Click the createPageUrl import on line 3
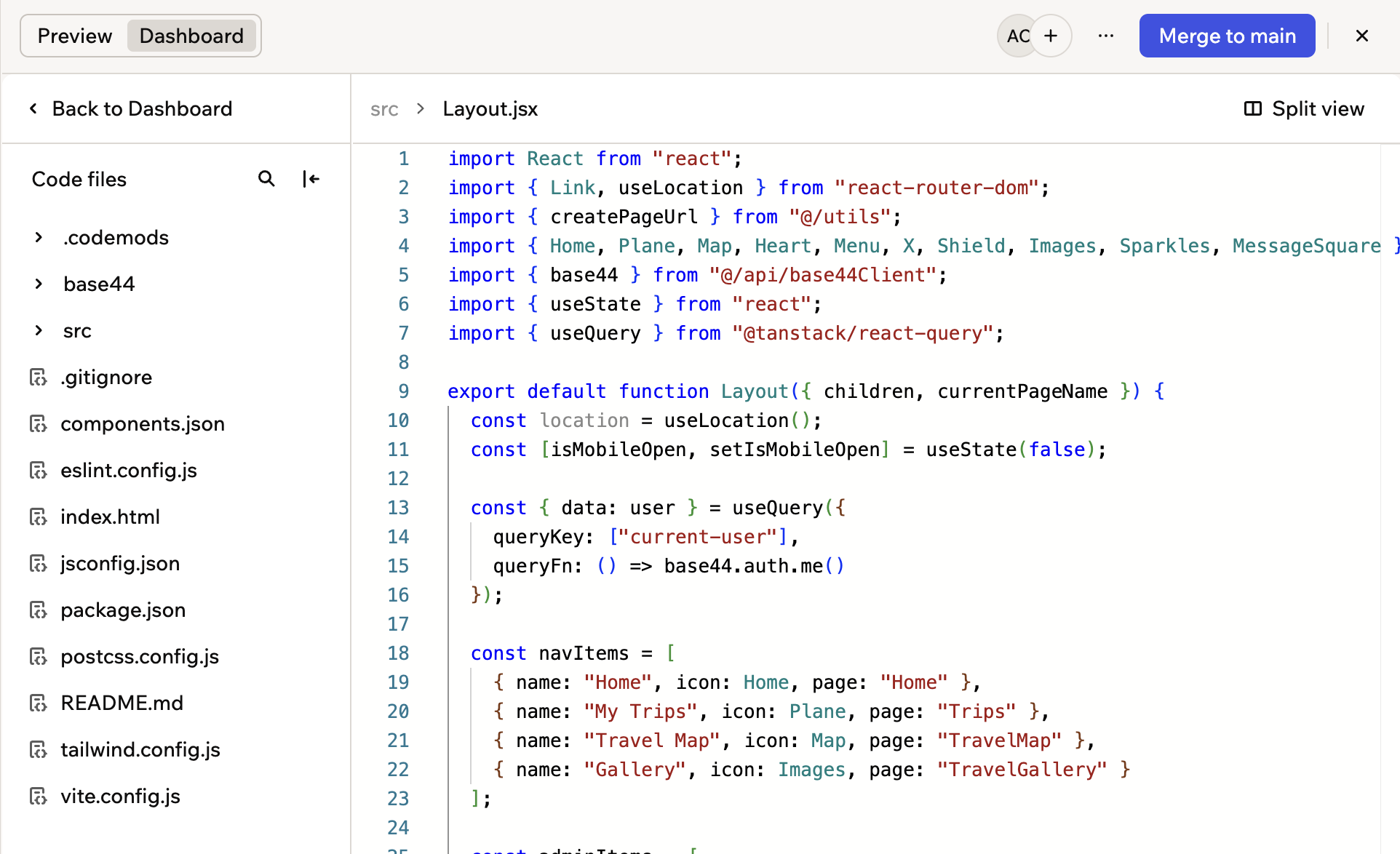Image resolution: width=1400 pixels, height=854 pixels. point(624,217)
